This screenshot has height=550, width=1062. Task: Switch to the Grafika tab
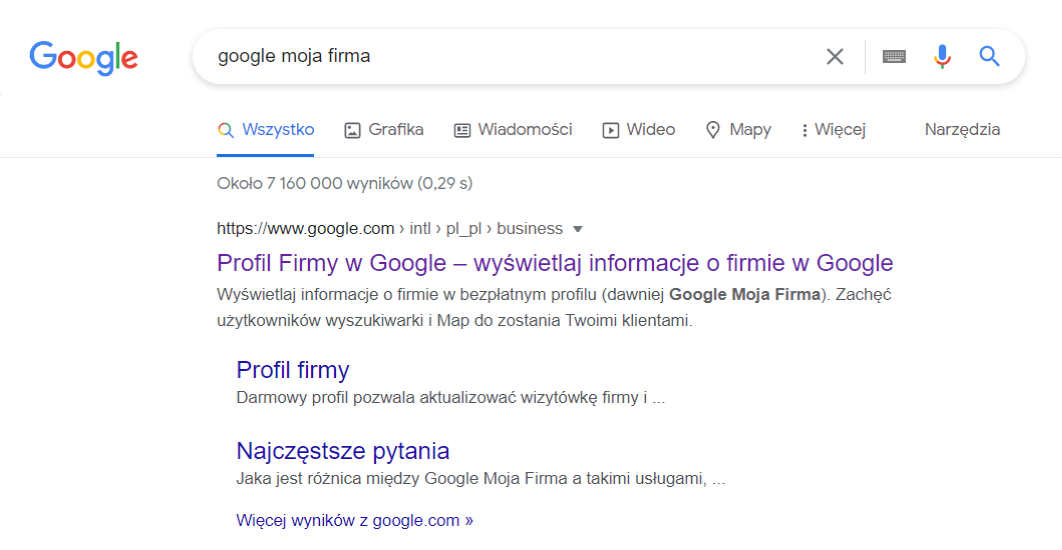click(x=384, y=129)
